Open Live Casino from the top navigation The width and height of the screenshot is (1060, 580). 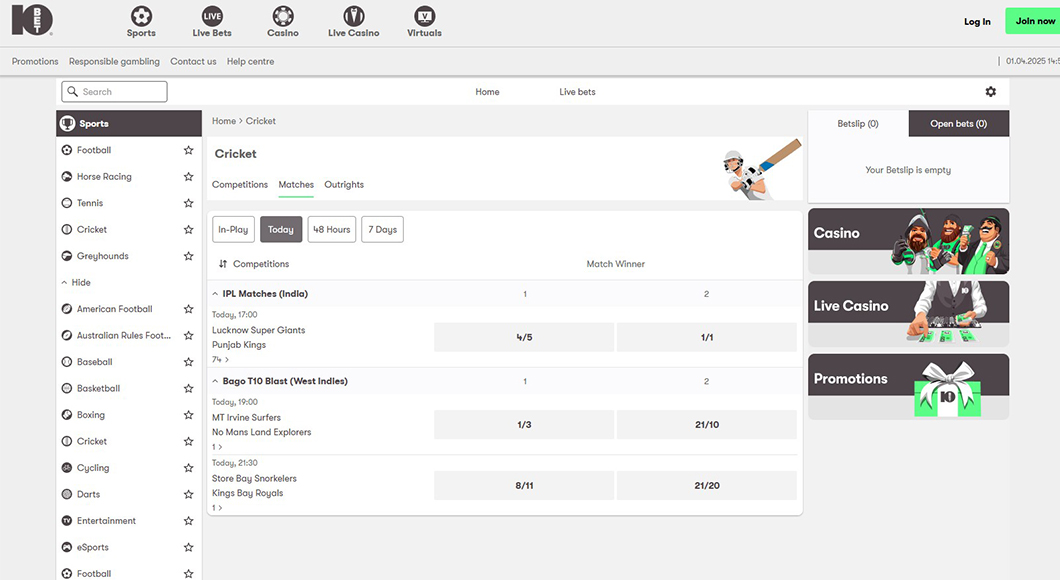click(354, 22)
